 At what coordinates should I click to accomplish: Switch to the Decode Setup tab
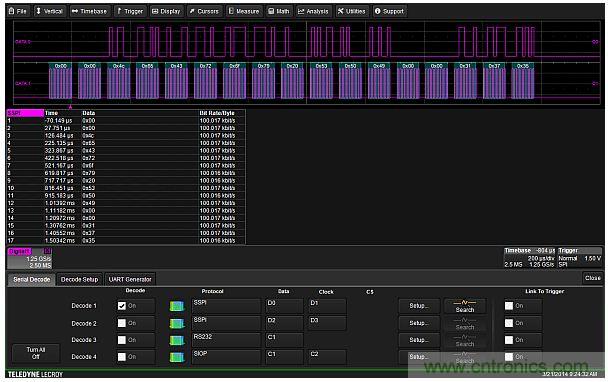pyautogui.click(x=79, y=280)
